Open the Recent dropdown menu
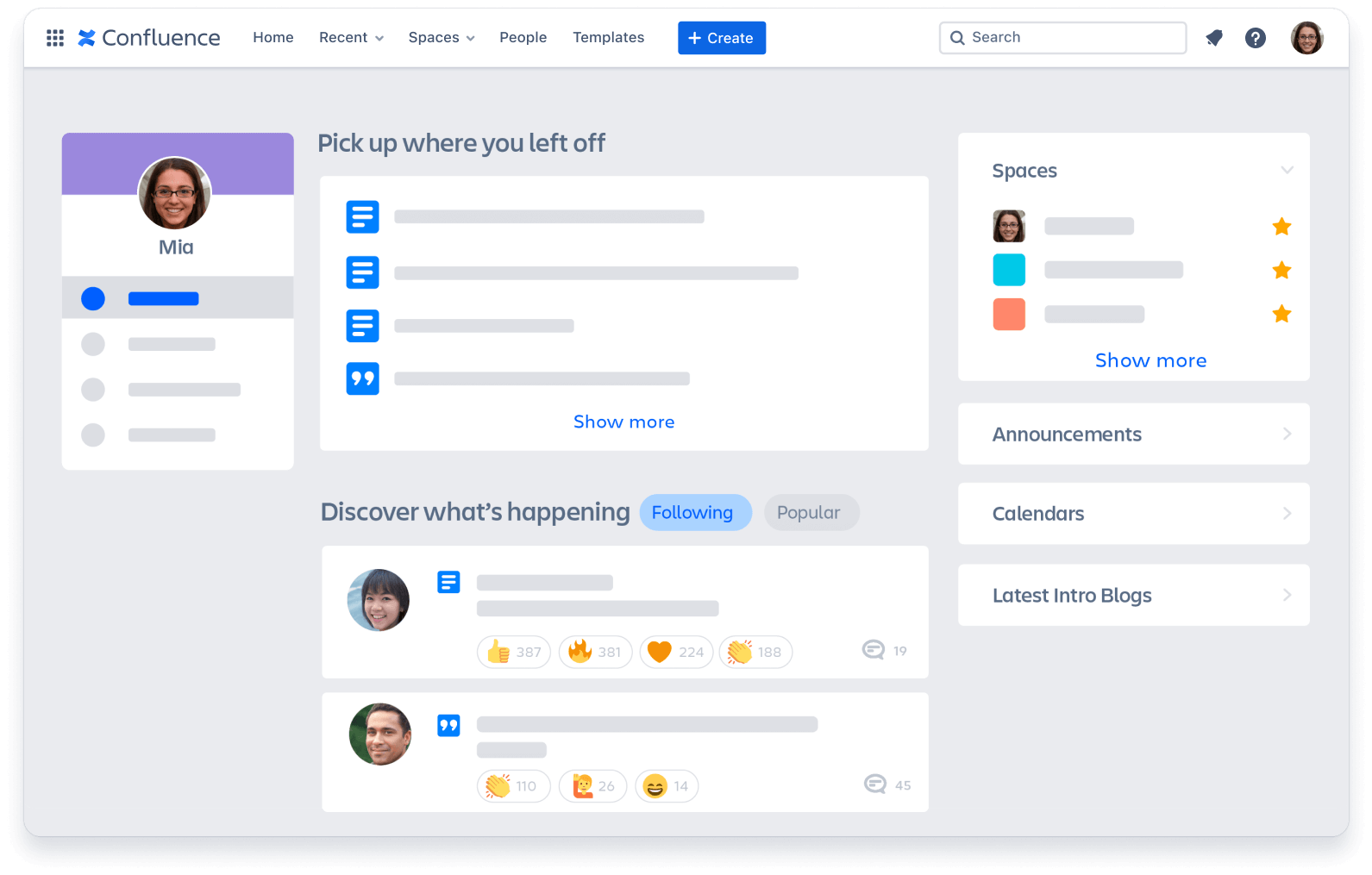Screen dimensions: 1372x875 [x=351, y=38]
